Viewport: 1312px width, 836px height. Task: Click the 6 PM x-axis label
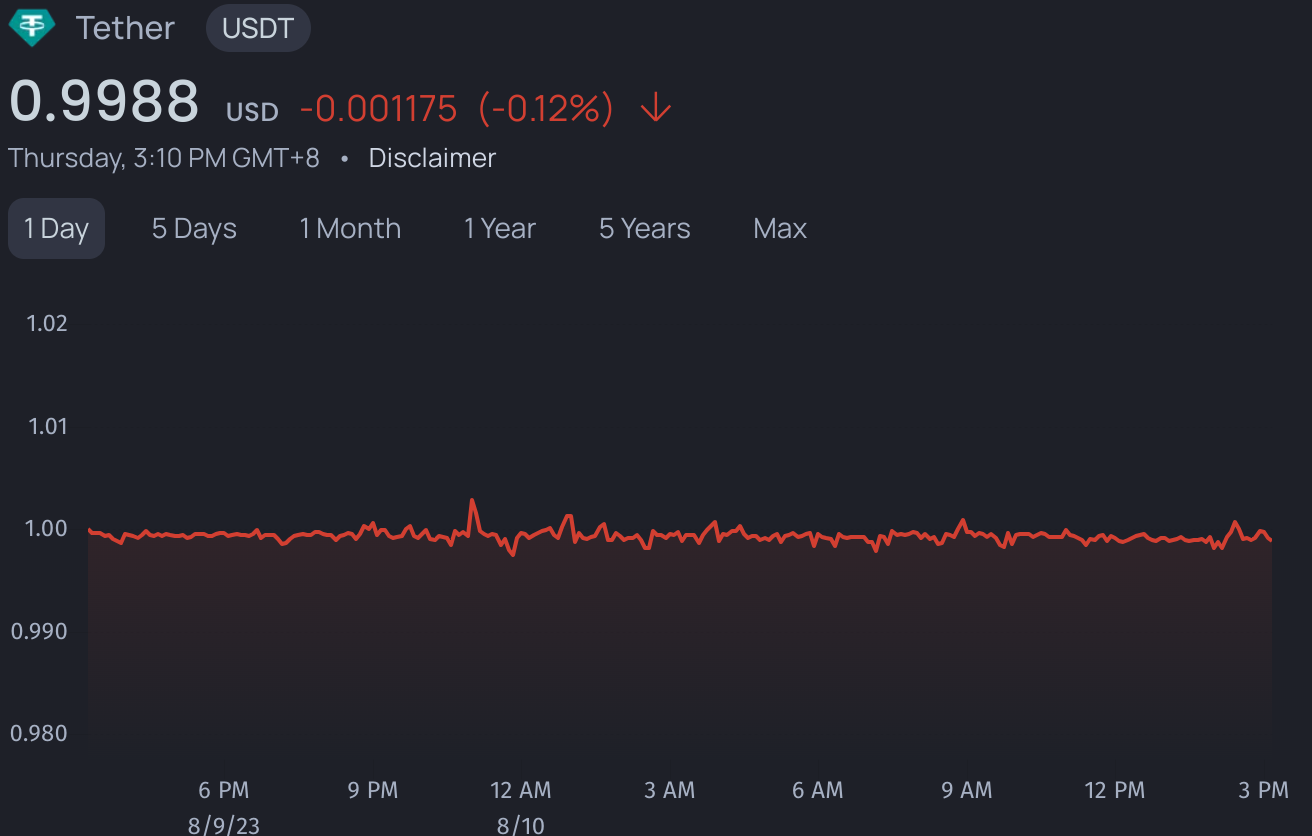pyautogui.click(x=224, y=790)
